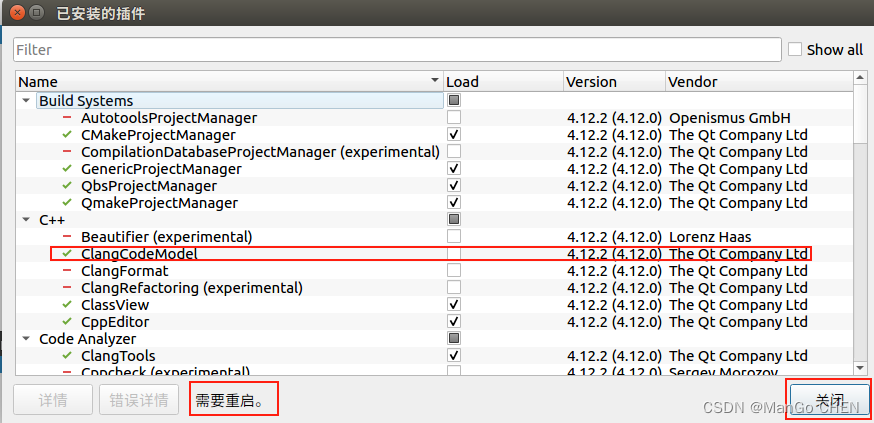Screen dimensions: 874x423
Task: Click the status icon next to ClangFormat
Action: point(67,271)
